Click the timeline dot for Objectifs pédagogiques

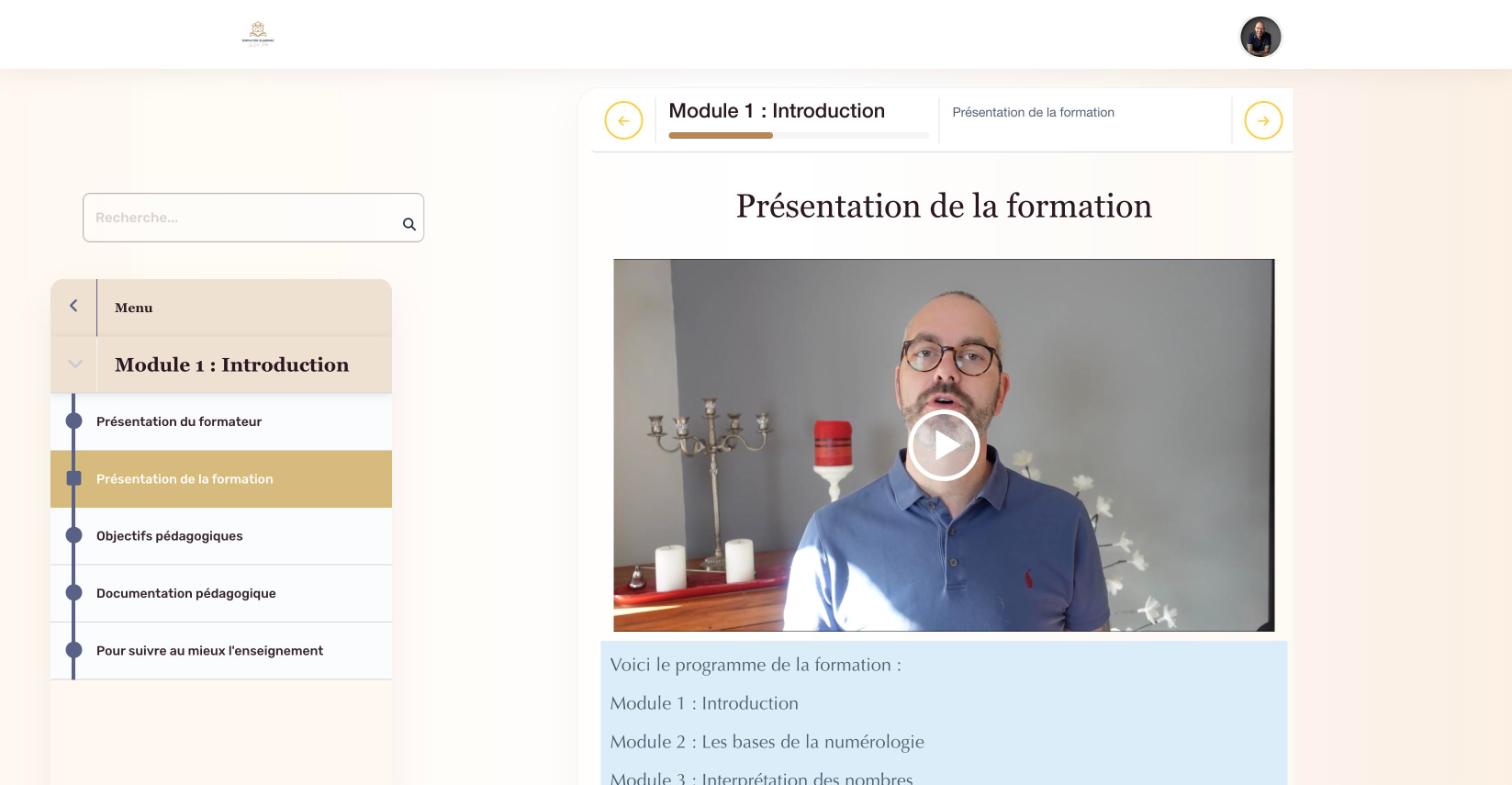73,535
